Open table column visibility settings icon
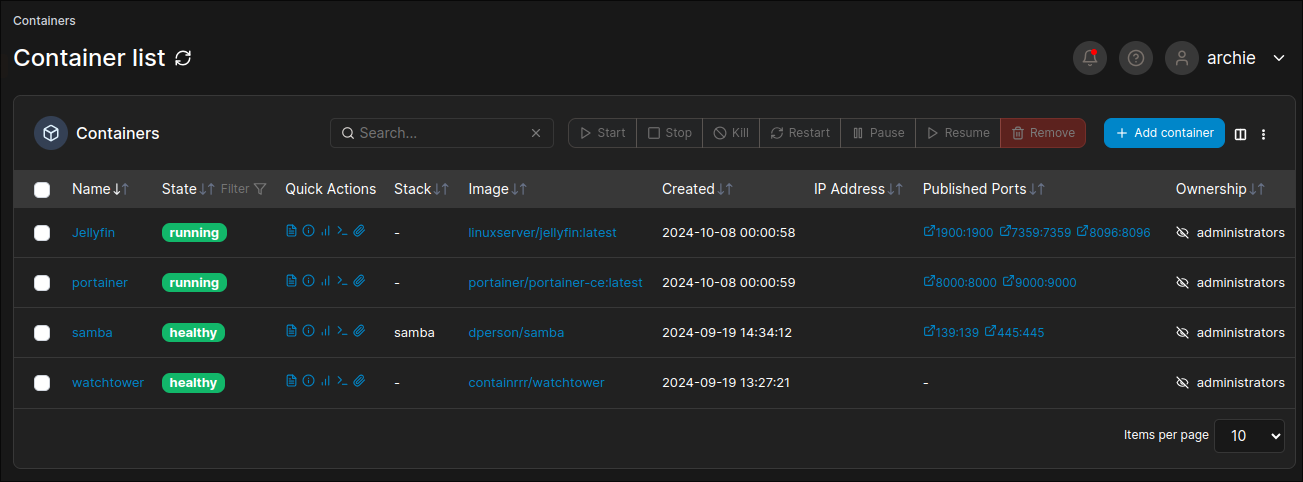 [1240, 134]
